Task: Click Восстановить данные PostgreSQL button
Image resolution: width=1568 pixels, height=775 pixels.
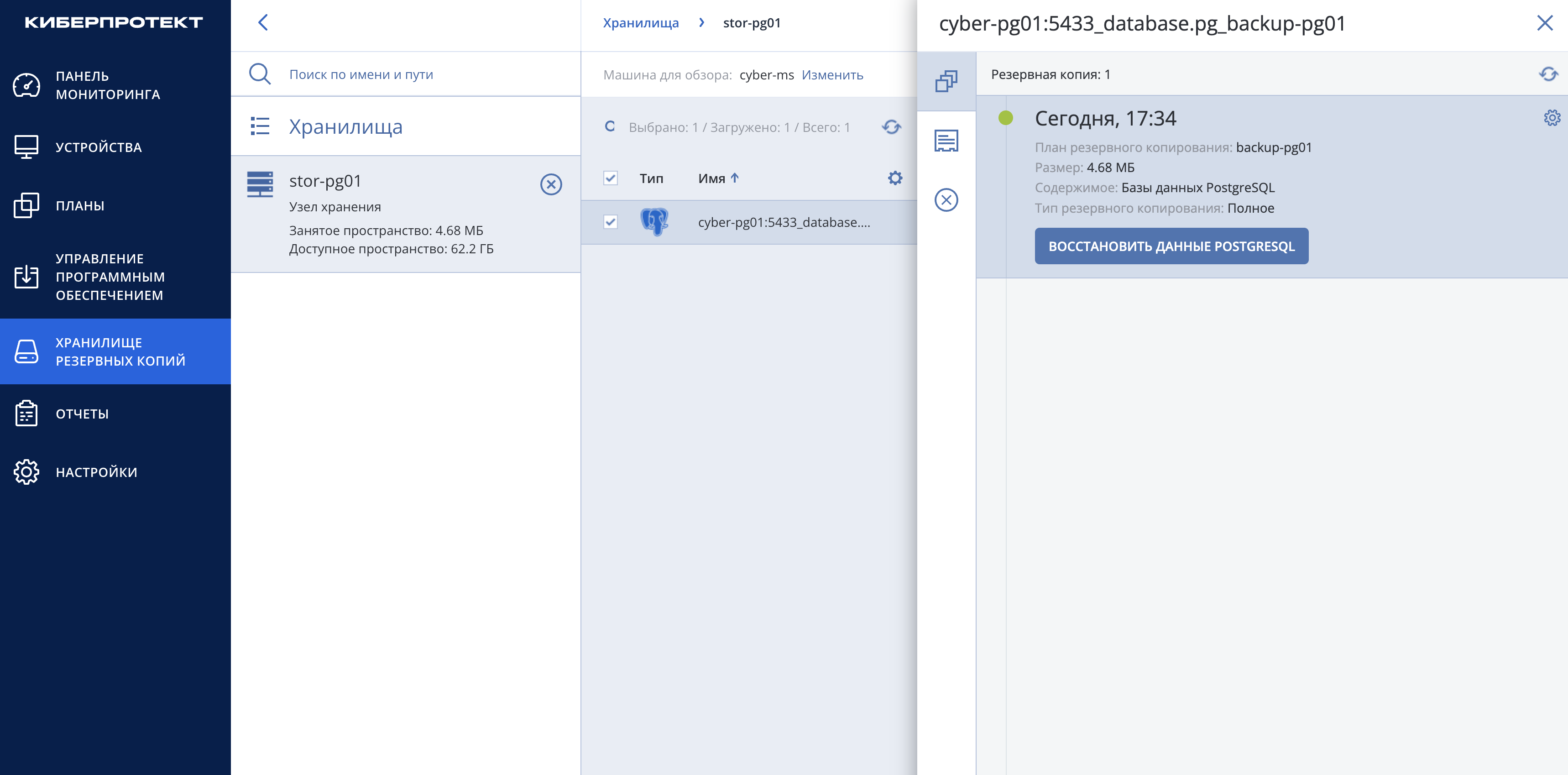Action: (x=1171, y=246)
